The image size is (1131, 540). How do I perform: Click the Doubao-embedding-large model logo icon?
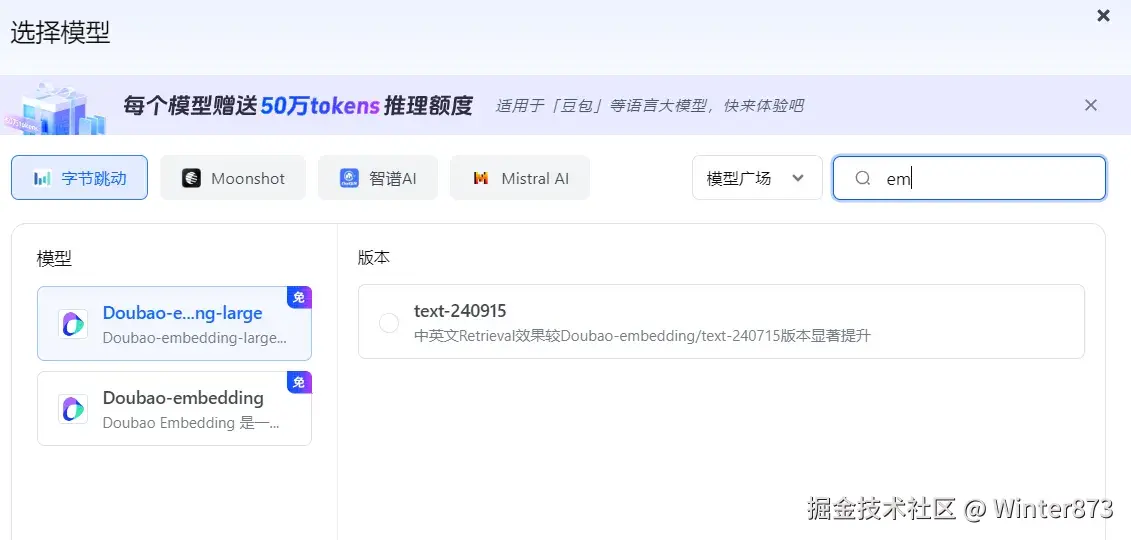tap(73, 324)
